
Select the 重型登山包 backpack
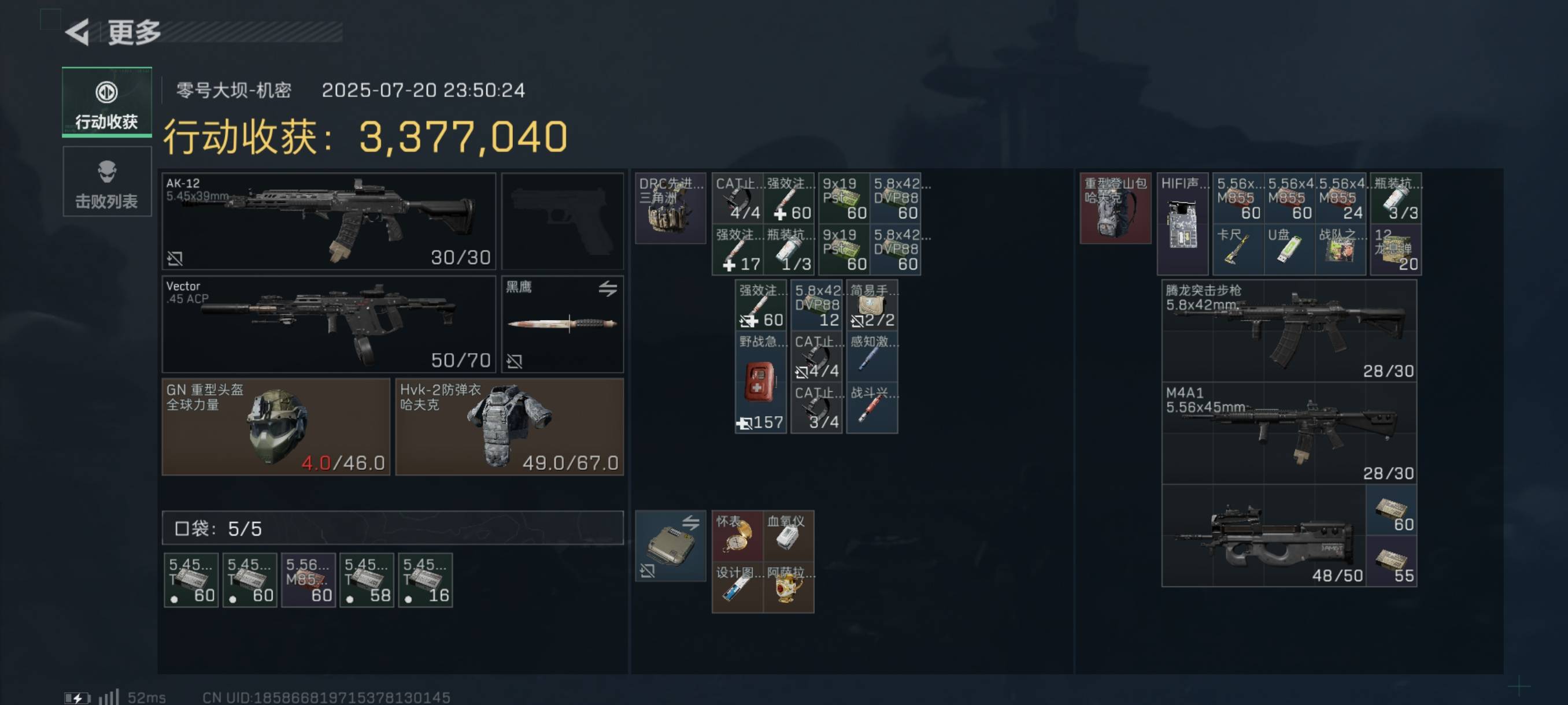pos(1115,208)
